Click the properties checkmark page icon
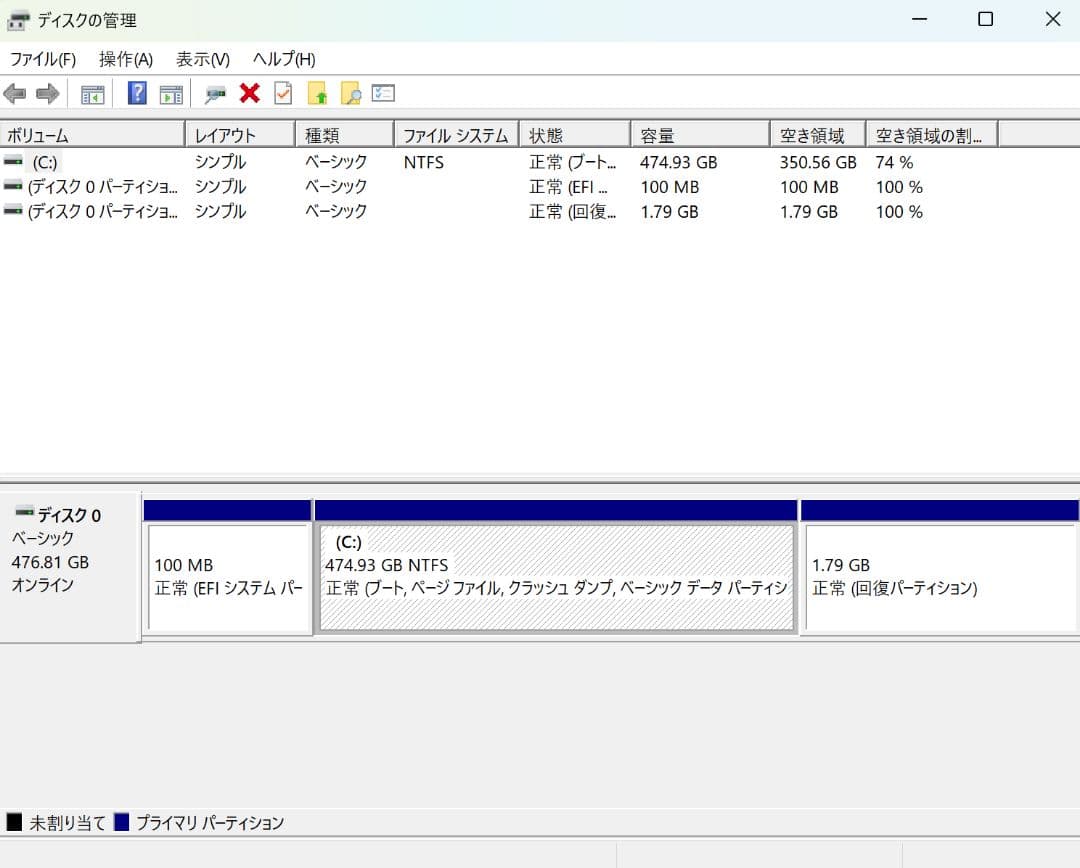The width and height of the screenshot is (1080, 868). coord(283,94)
